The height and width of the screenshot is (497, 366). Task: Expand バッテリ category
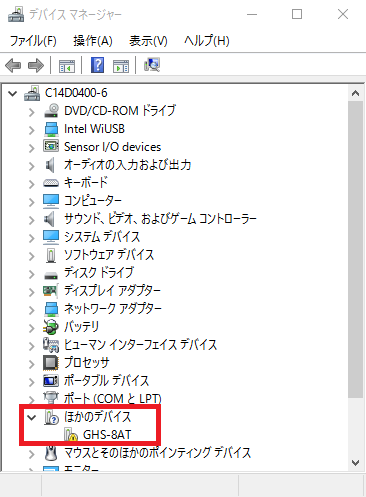coord(32,328)
